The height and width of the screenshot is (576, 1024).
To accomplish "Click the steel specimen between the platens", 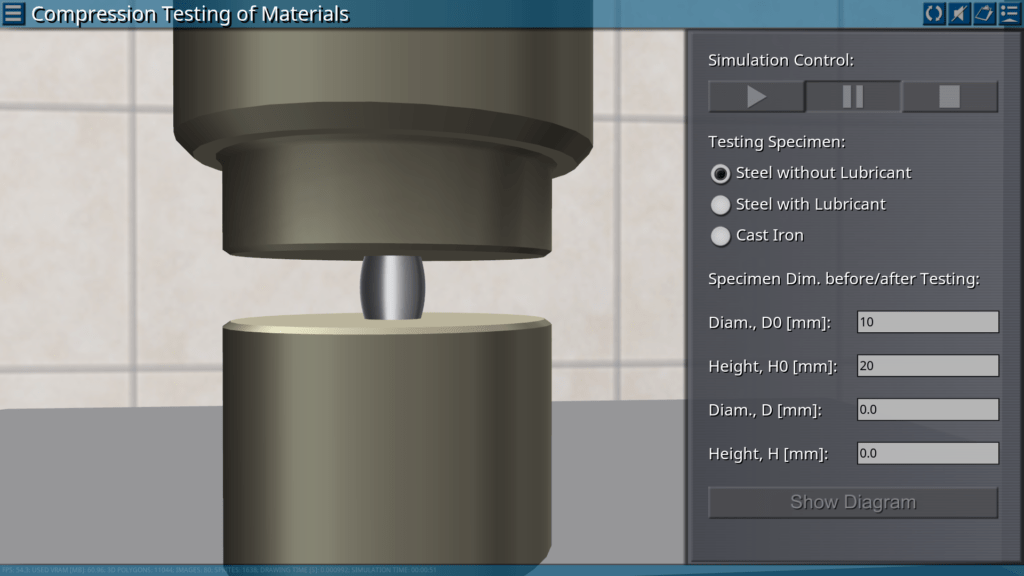I will click(392, 288).
